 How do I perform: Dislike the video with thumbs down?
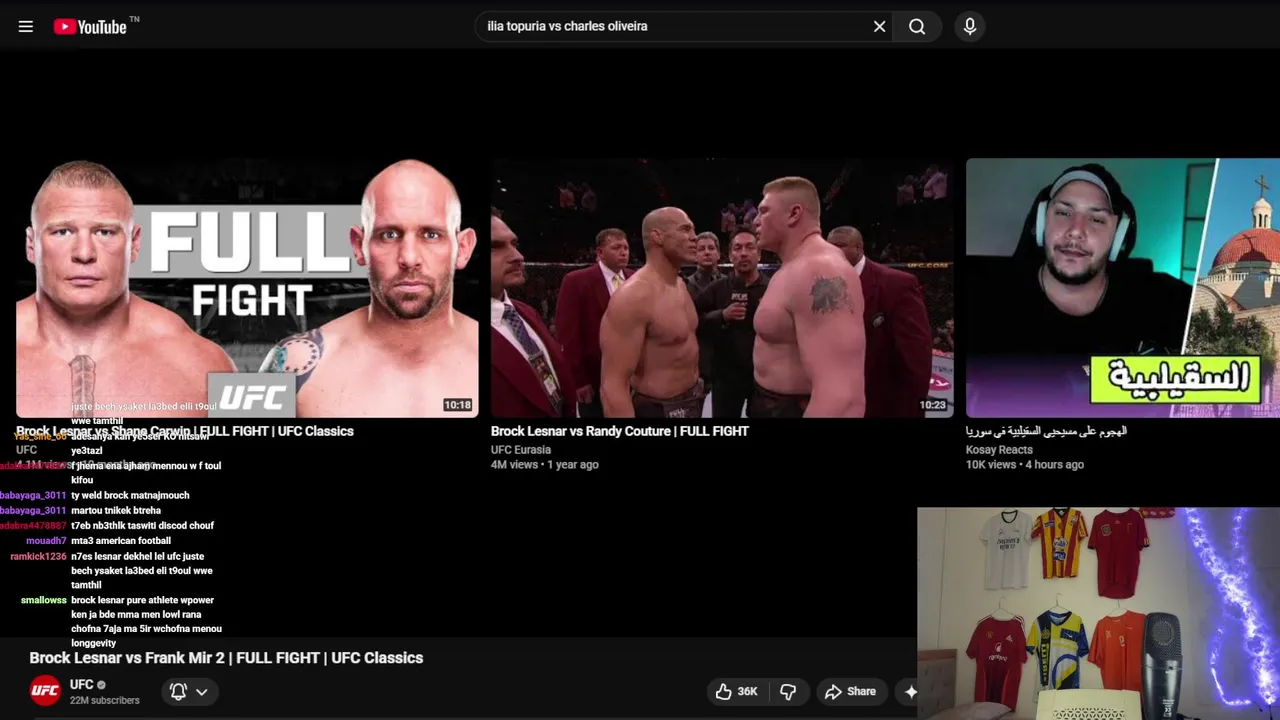[x=788, y=691]
